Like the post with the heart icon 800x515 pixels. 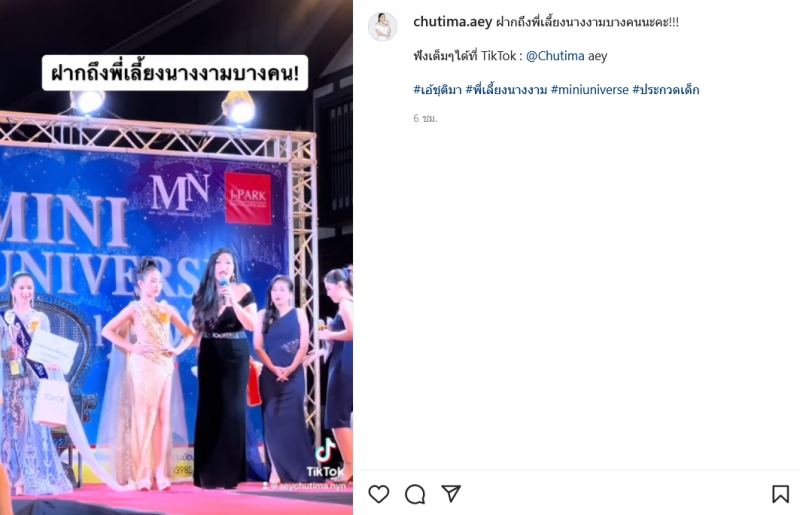pos(379,494)
